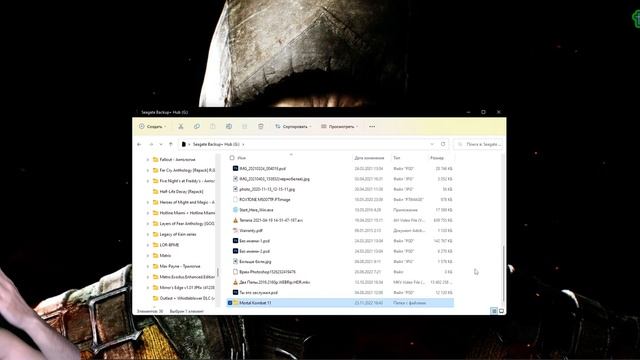Click the drive icon in address bar
The height and width of the screenshot is (360, 640).
tap(184, 144)
